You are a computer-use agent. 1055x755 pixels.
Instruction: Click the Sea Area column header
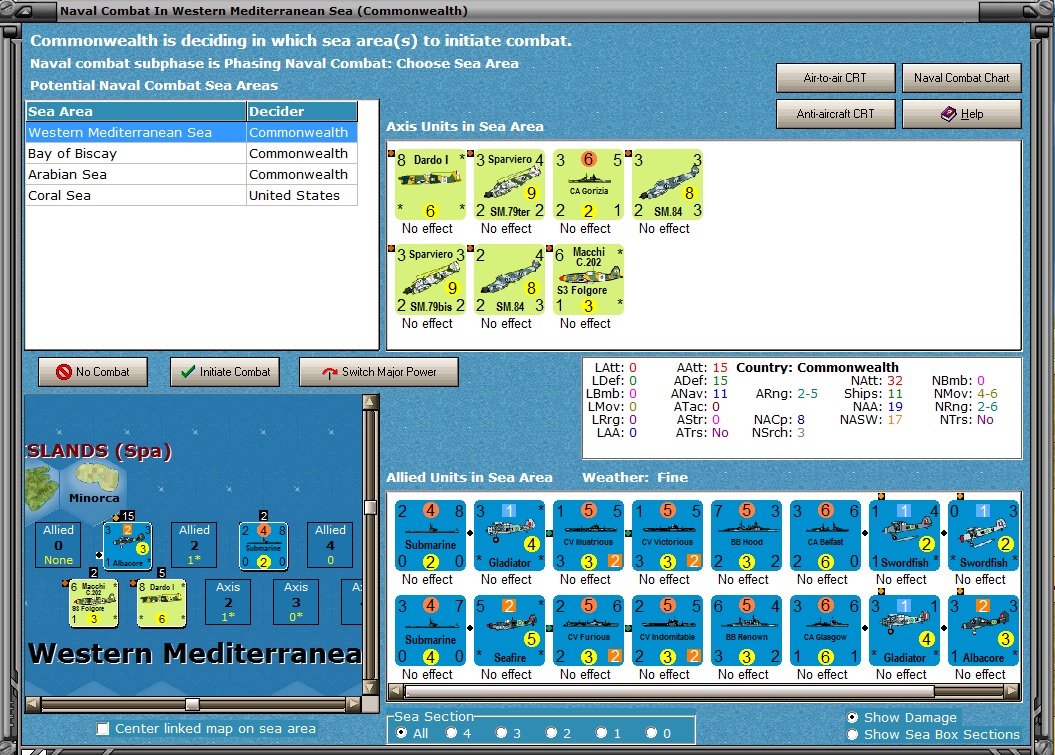[x=136, y=111]
